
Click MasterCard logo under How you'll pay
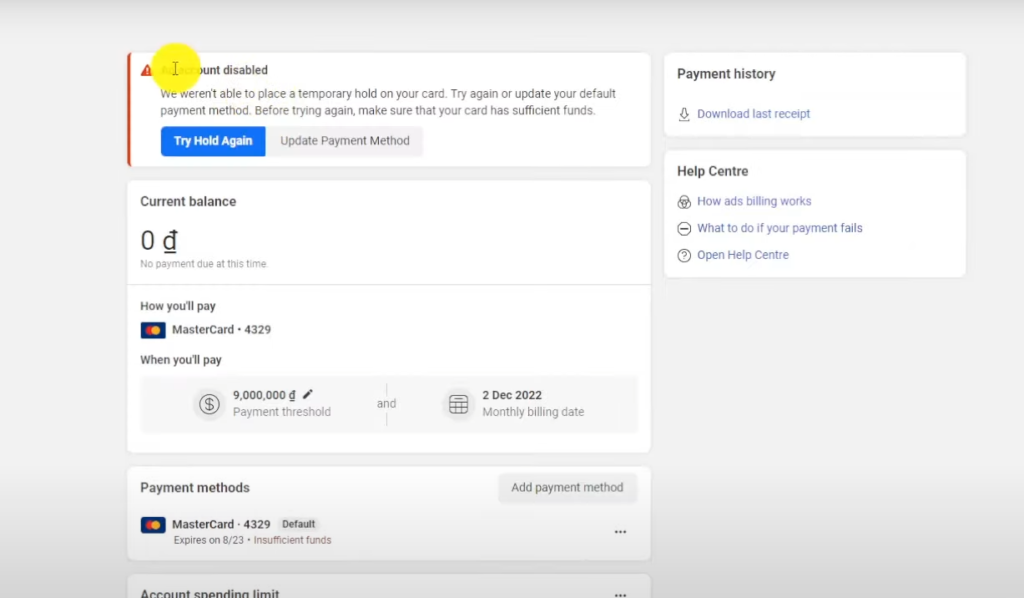[153, 330]
